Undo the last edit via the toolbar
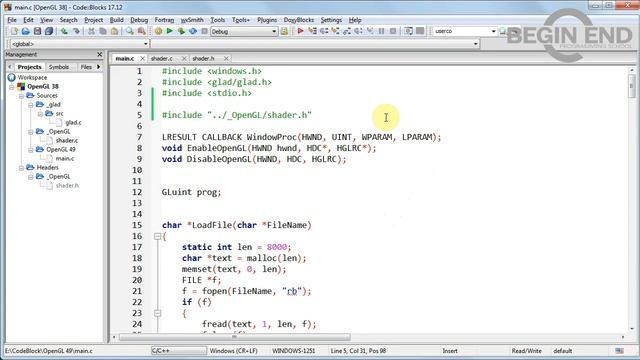Viewport: 640px width, 360px height. click(64, 31)
